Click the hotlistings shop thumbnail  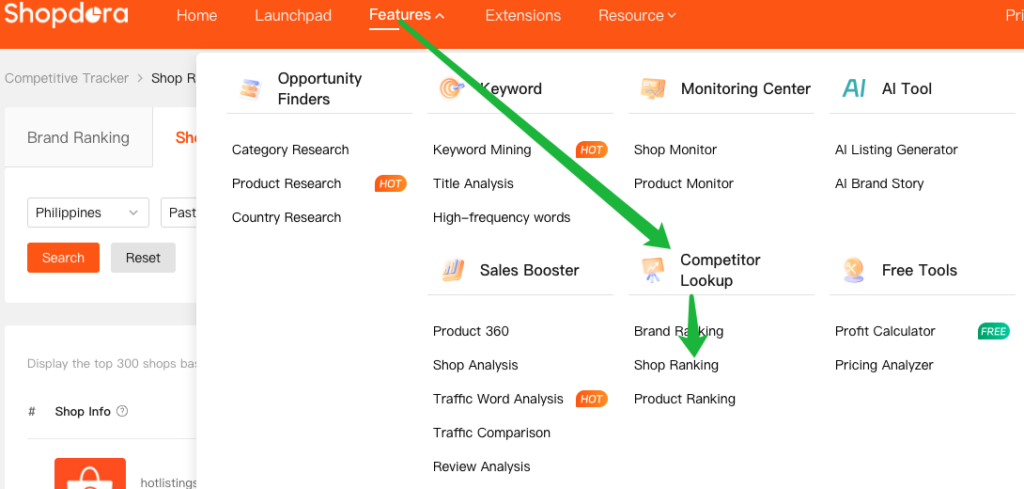tap(90, 474)
